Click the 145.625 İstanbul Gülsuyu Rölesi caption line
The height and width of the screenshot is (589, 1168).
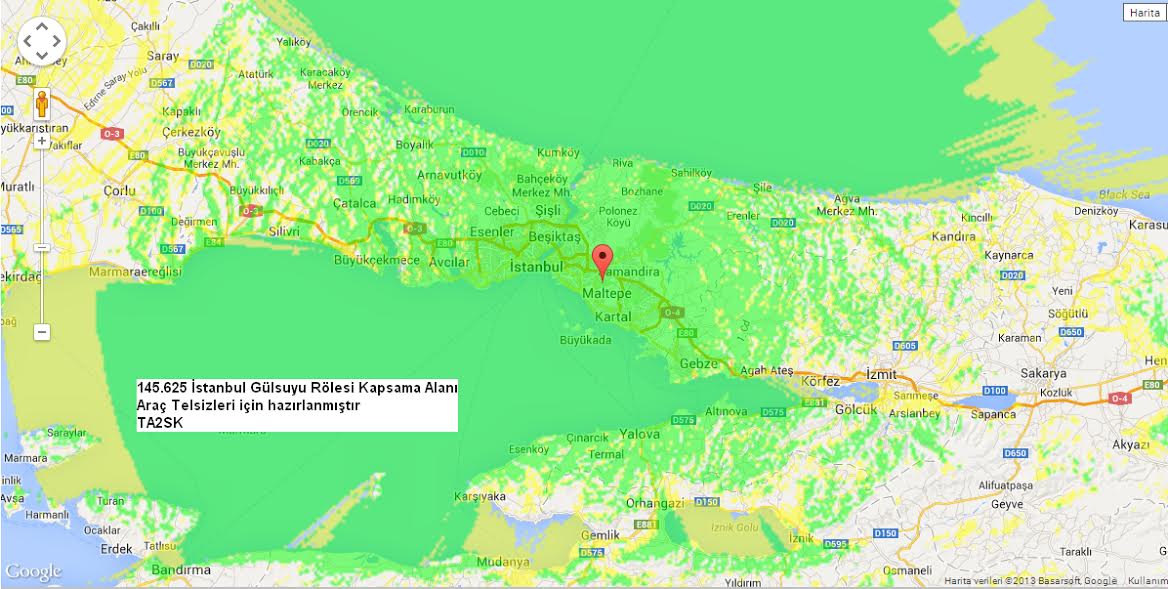tap(297, 388)
